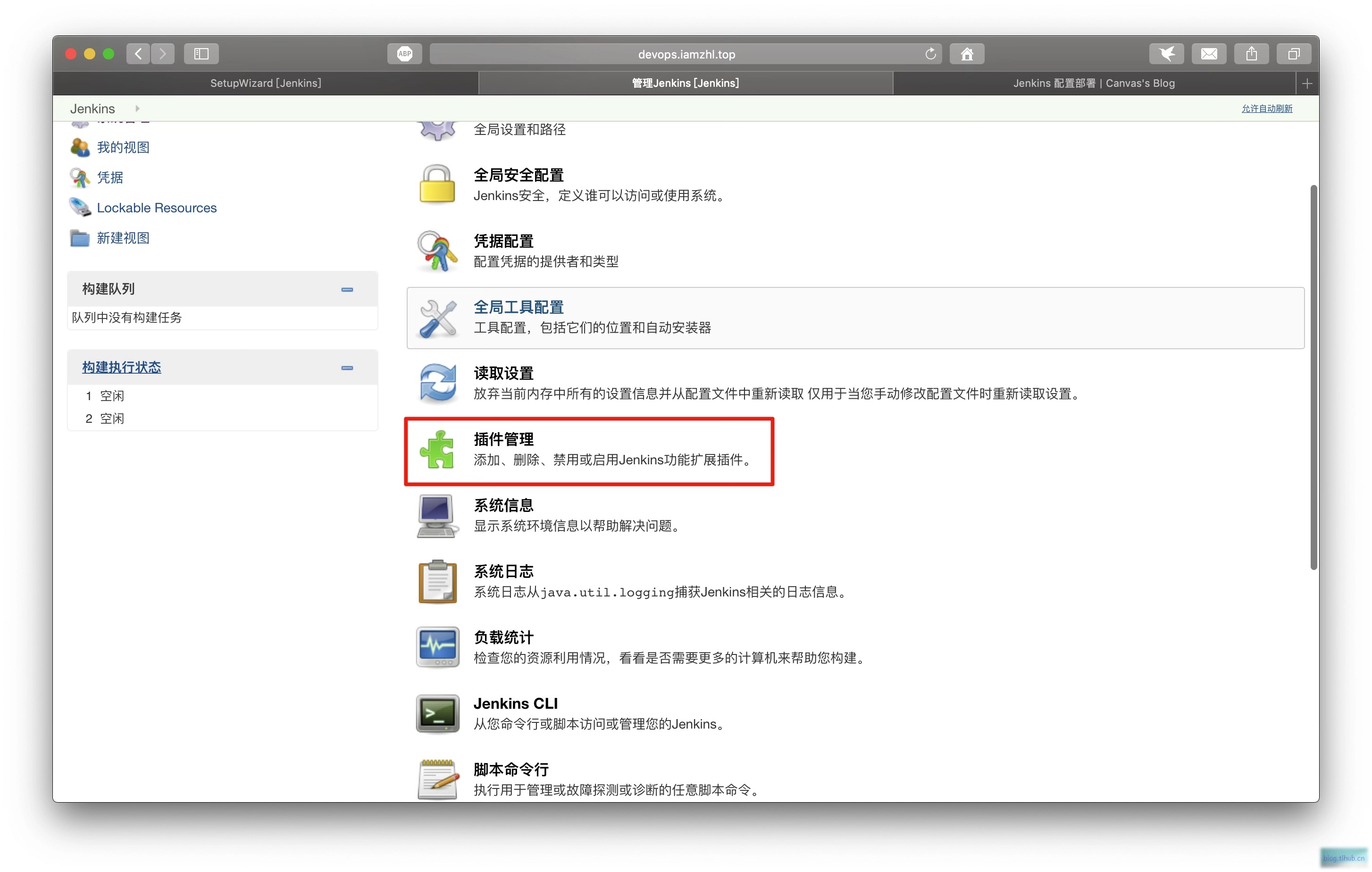Click the bird extension toolbar icon

tap(1166, 54)
